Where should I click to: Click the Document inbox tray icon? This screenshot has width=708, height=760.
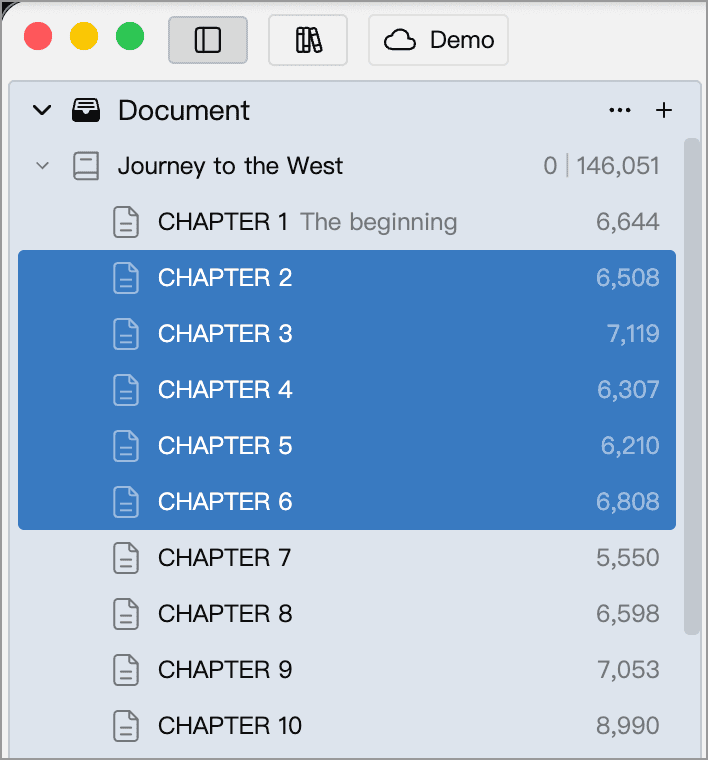[86, 110]
